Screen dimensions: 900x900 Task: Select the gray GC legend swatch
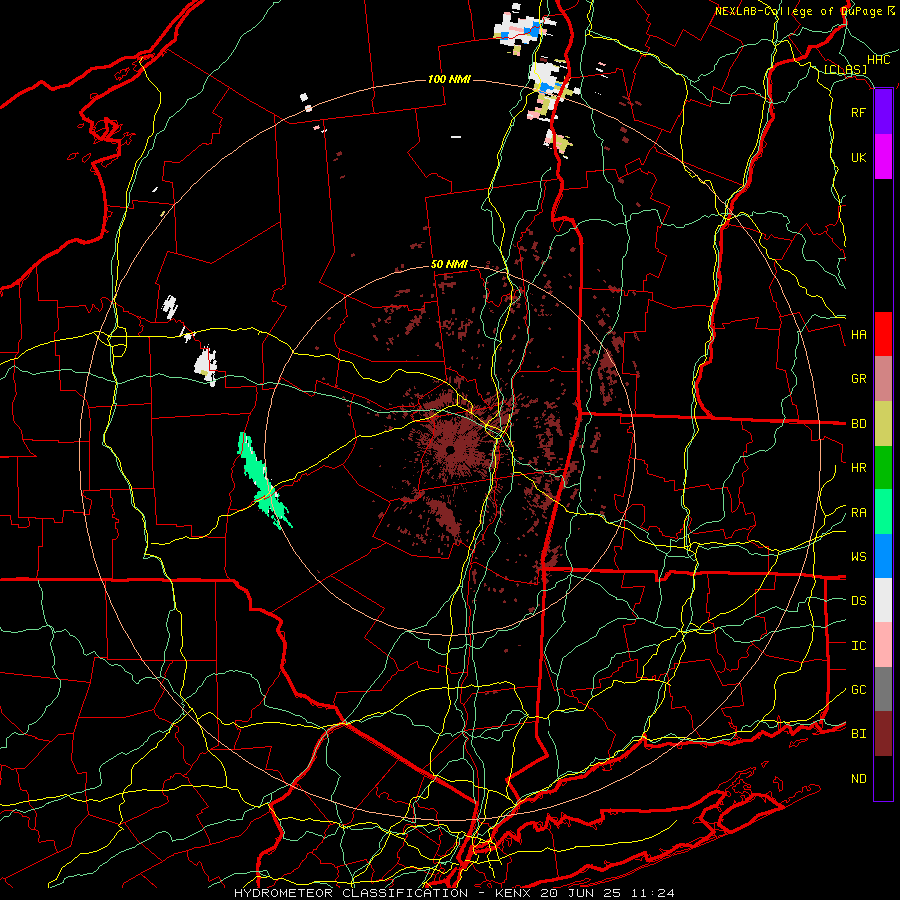click(x=883, y=689)
